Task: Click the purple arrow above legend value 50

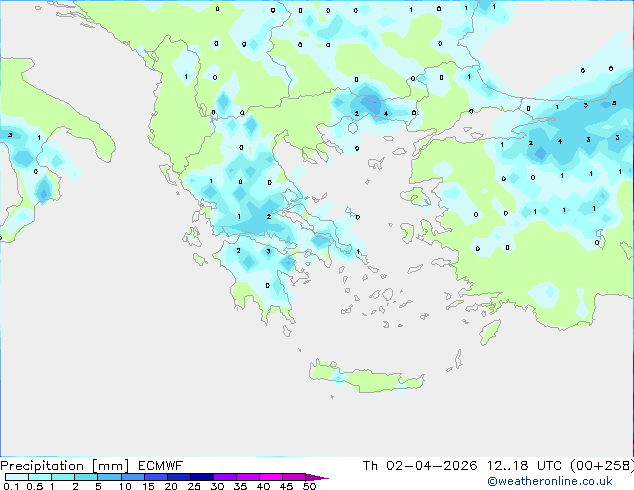Action: tap(317, 477)
